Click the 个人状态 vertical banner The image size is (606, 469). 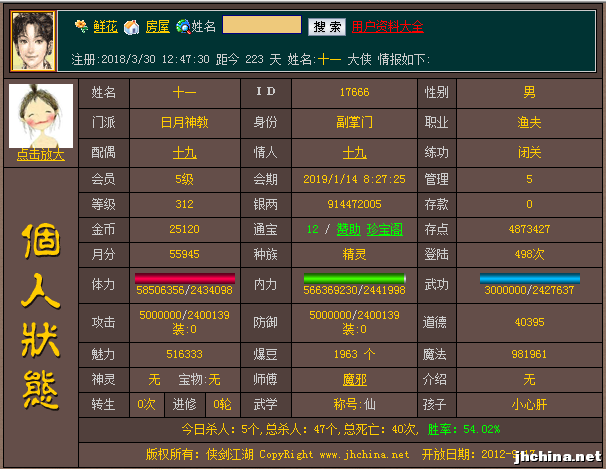click(x=41, y=317)
